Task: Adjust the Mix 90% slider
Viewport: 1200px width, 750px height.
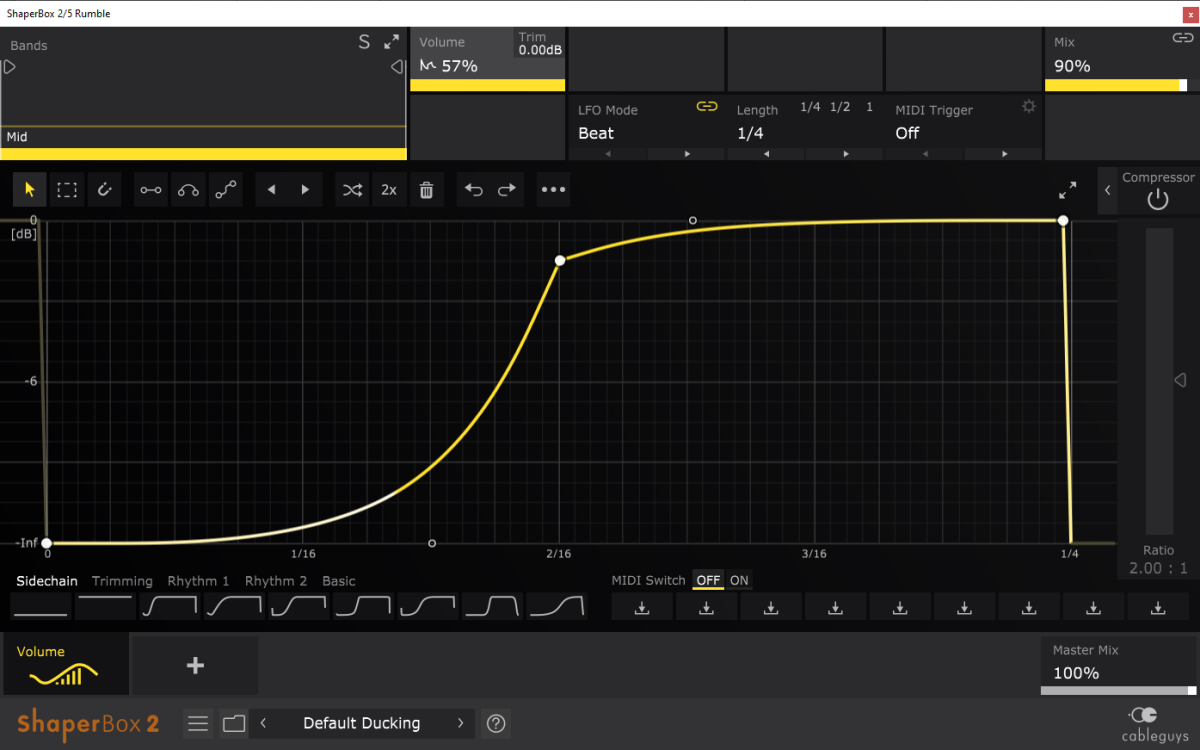Action: point(1120,85)
